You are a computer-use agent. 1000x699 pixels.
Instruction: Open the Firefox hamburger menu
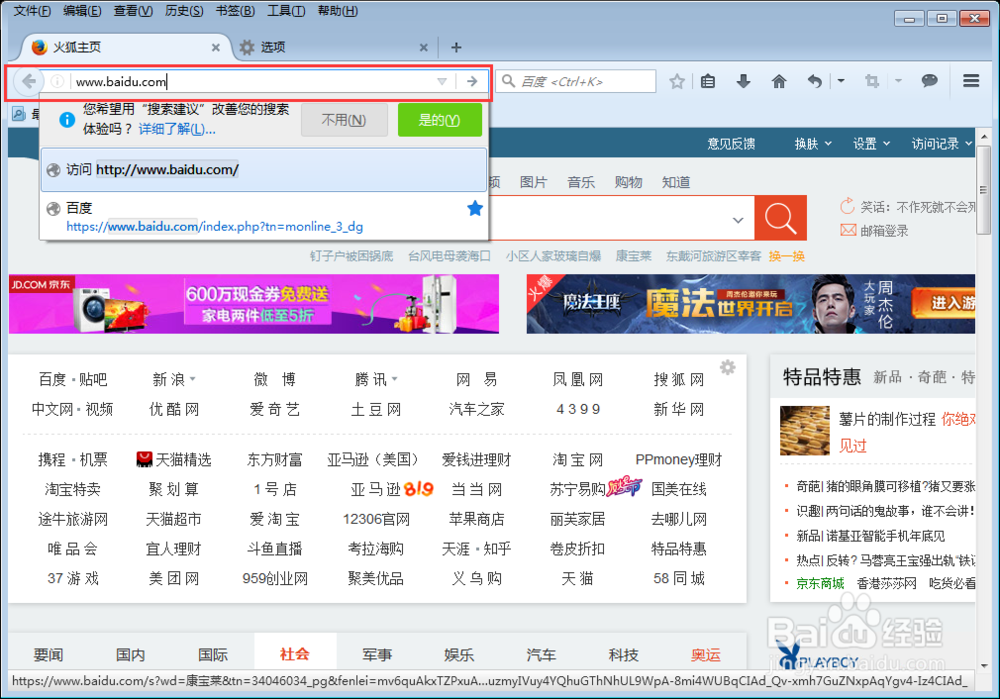tap(971, 81)
